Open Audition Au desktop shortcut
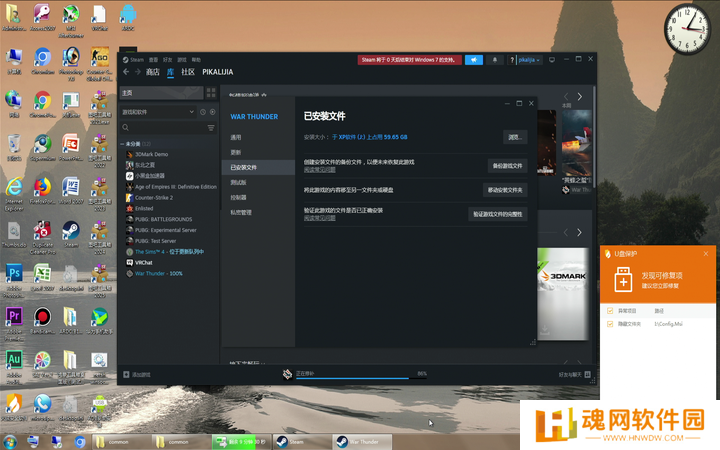720x450 pixels. [14, 366]
